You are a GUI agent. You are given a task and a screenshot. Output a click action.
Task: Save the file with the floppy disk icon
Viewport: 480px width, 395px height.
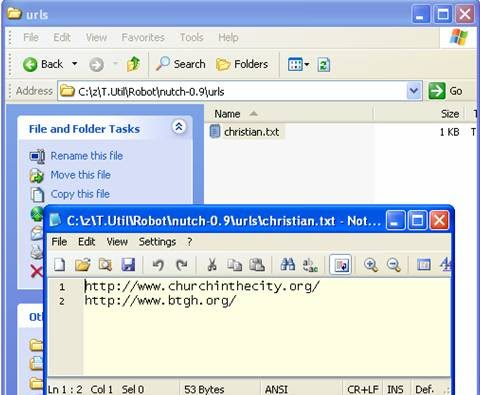click(128, 265)
